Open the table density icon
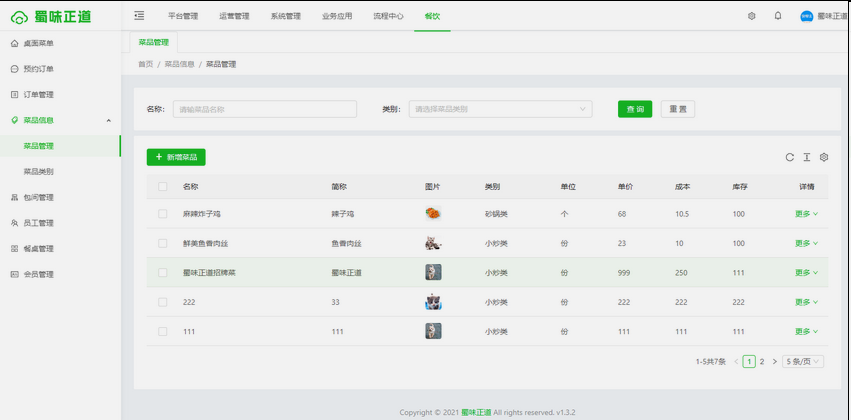The height and width of the screenshot is (420, 851). 807,157
